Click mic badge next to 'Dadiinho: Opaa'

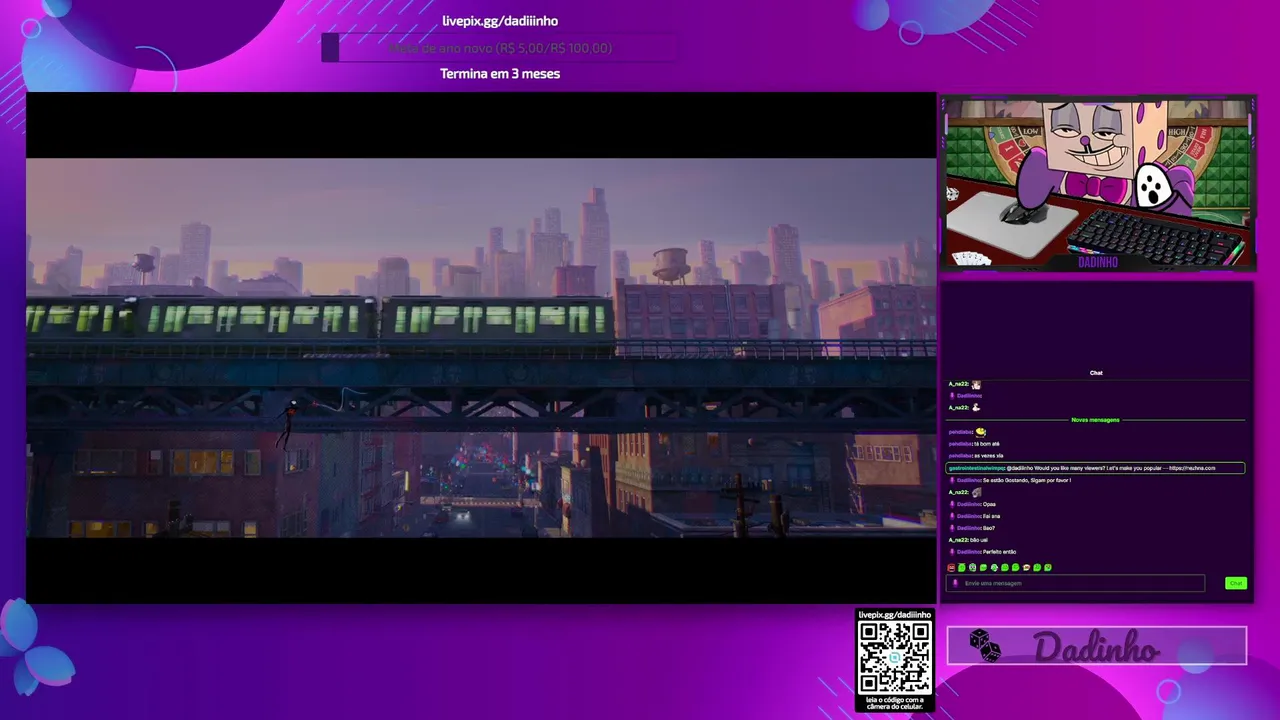952,504
